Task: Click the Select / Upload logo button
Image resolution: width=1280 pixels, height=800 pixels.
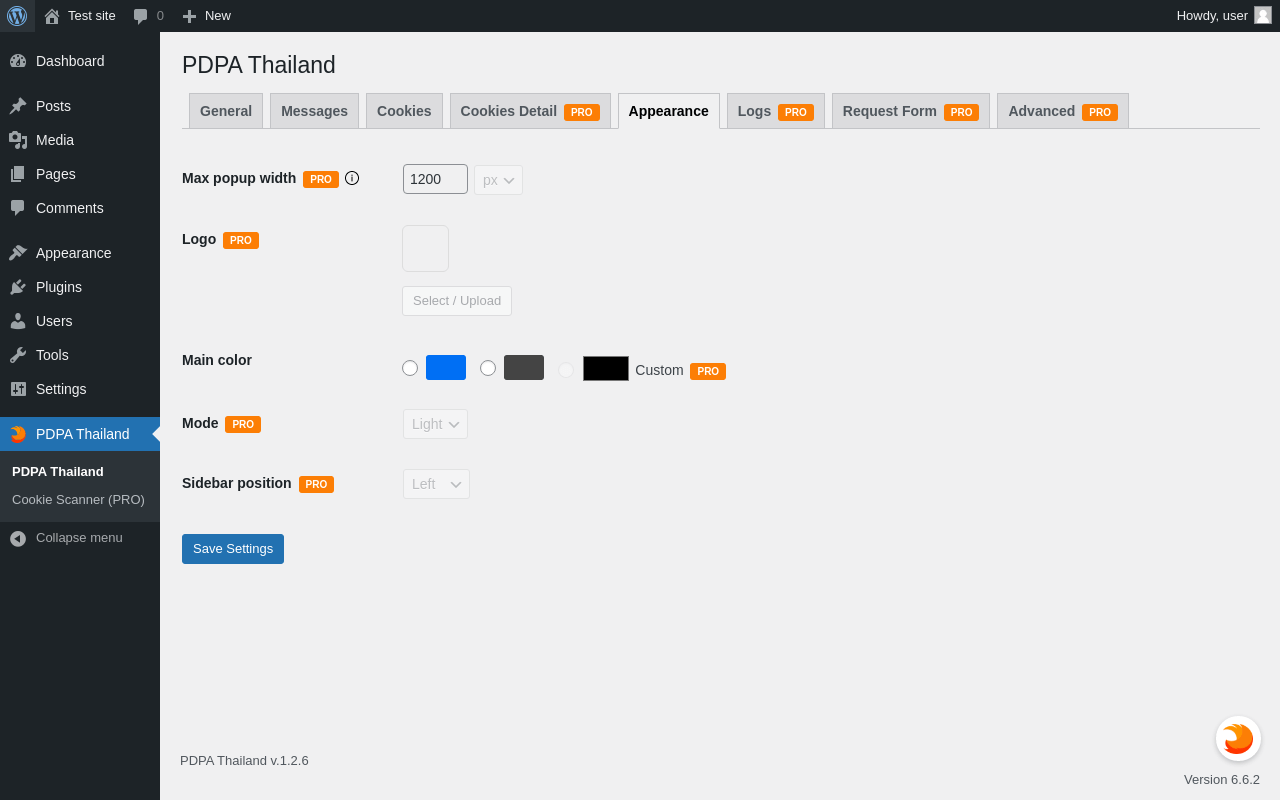Action: point(457,301)
